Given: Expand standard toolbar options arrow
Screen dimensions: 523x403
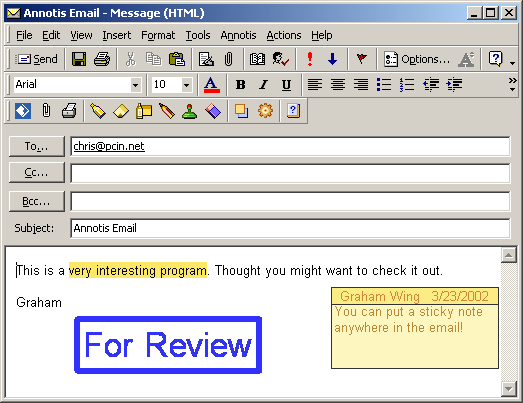Looking at the screenshot, I should (513, 63).
